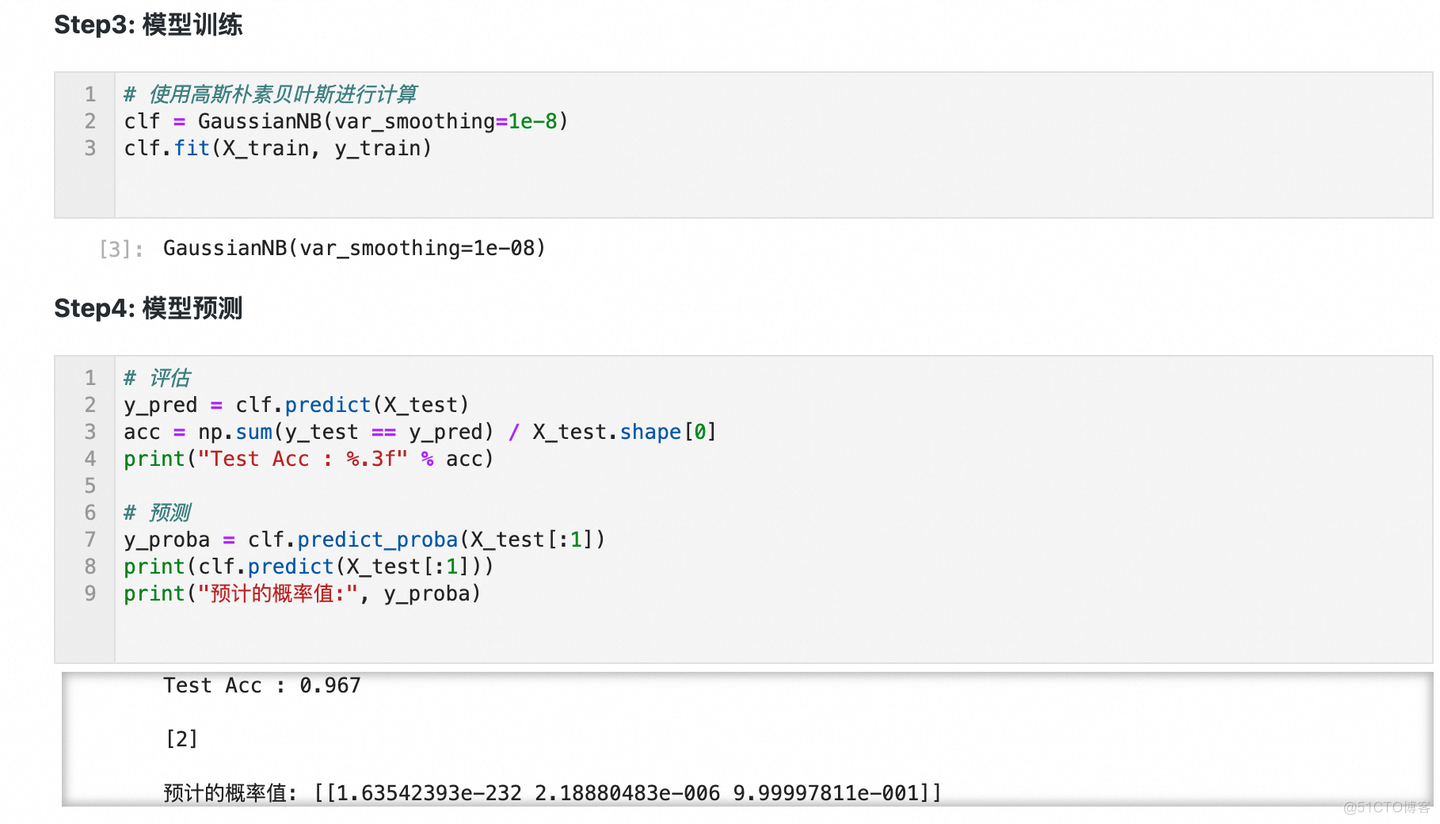Click the line 'print(clf.predict(X_test[:1]))'
The image size is (1440, 824).
(309, 567)
